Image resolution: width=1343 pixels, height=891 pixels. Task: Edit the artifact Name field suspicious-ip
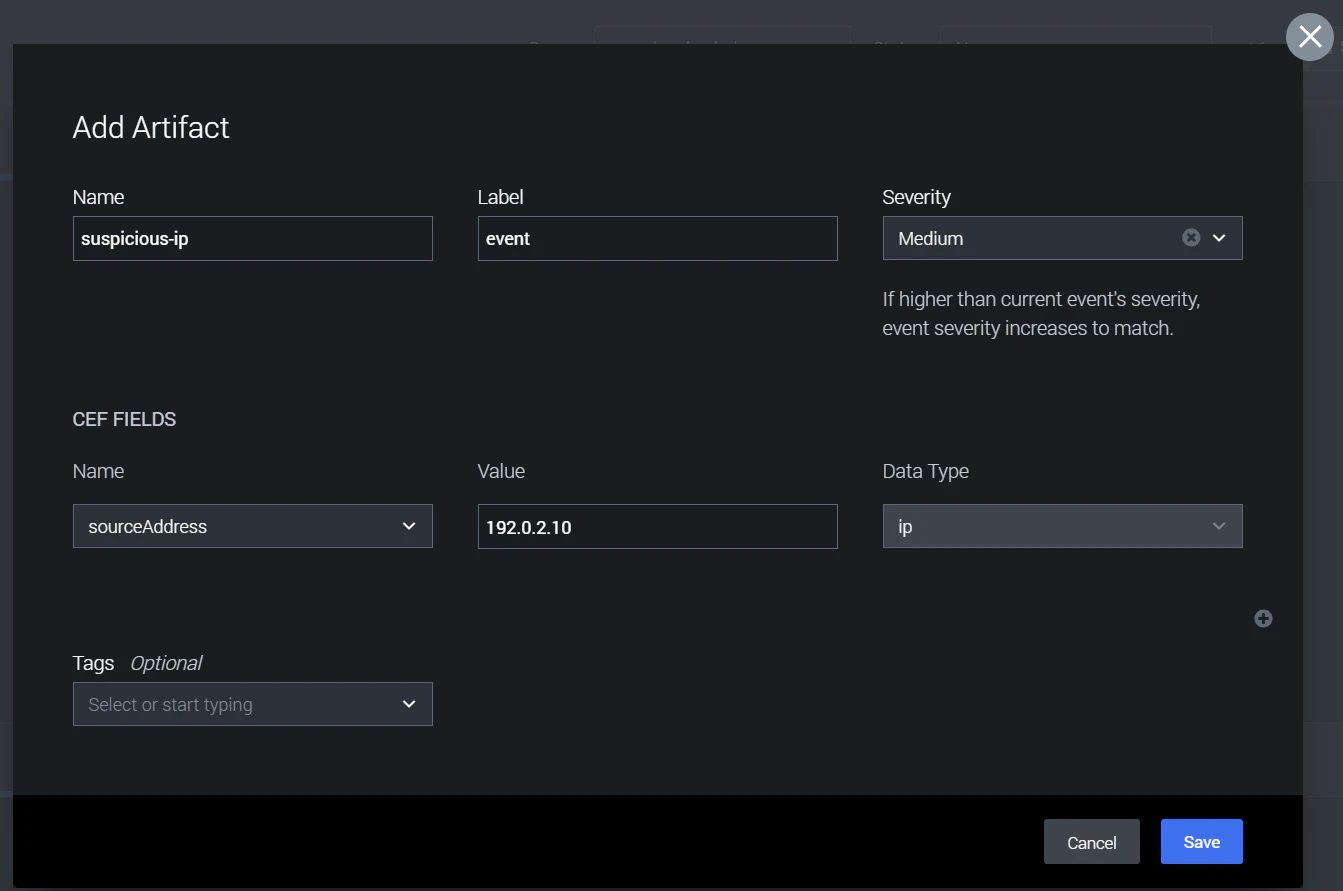253,238
